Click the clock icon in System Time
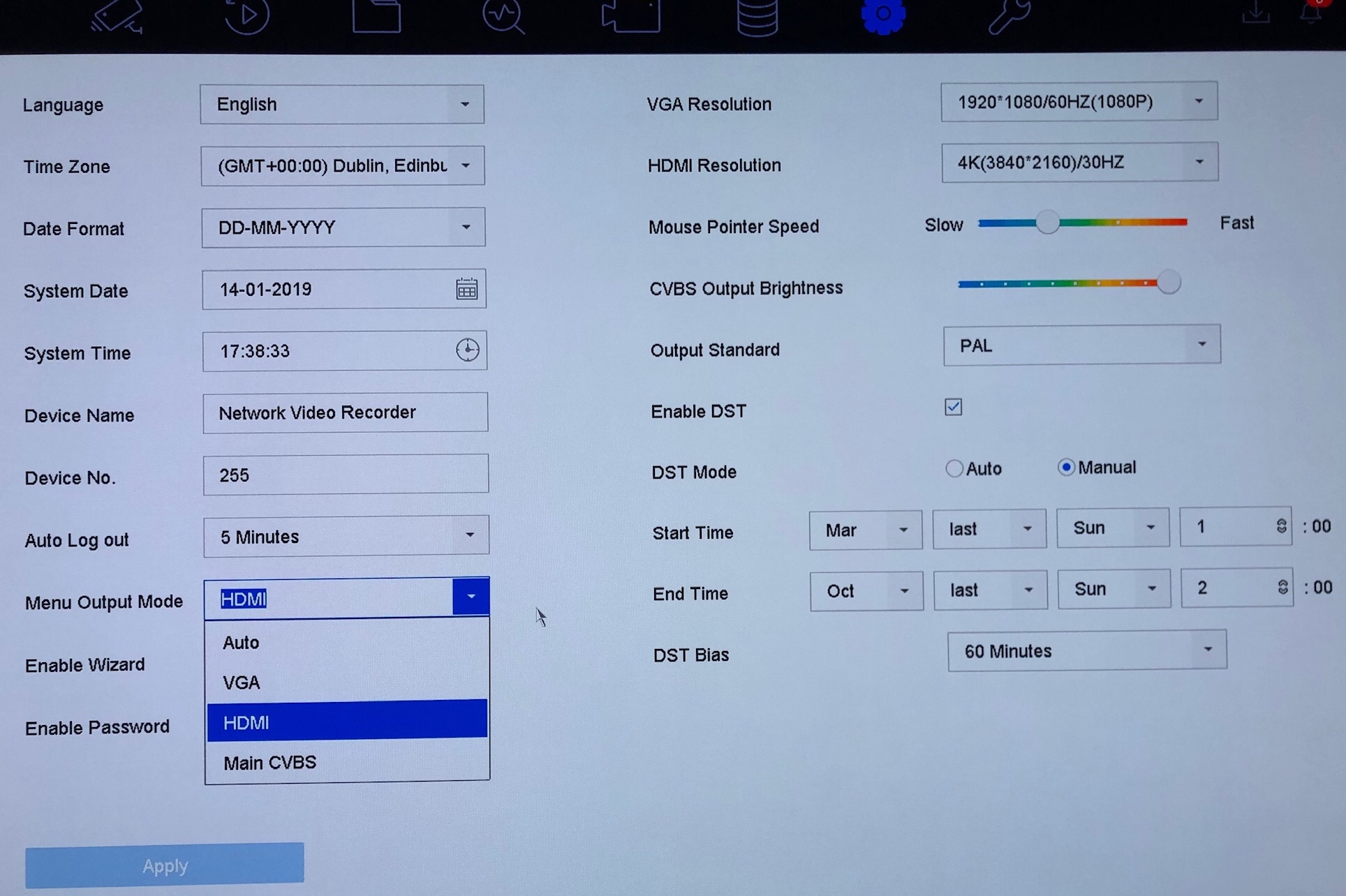The width and height of the screenshot is (1346, 896). 467,350
